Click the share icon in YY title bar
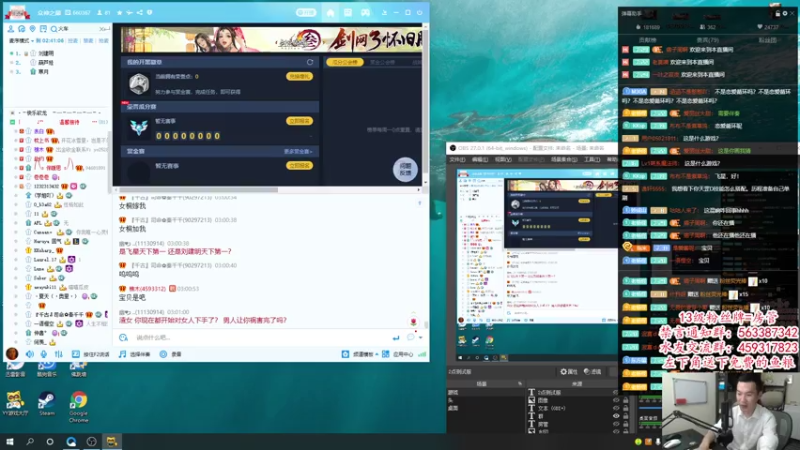 139,12
